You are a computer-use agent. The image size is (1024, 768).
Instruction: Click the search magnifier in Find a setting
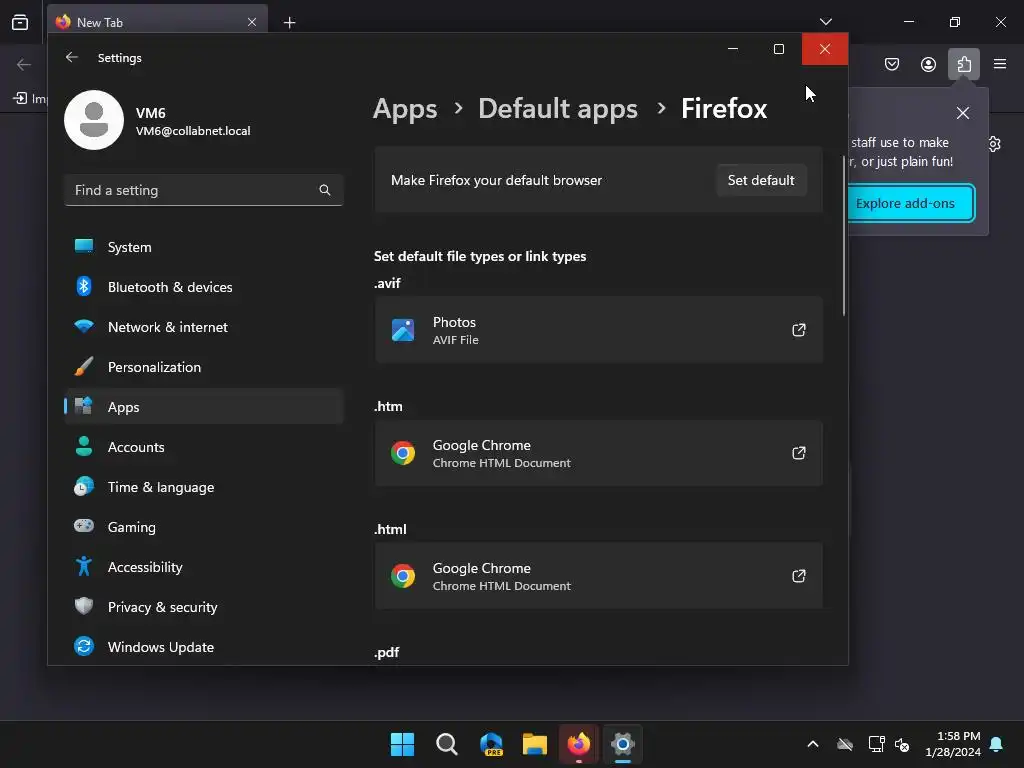click(x=325, y=190)
